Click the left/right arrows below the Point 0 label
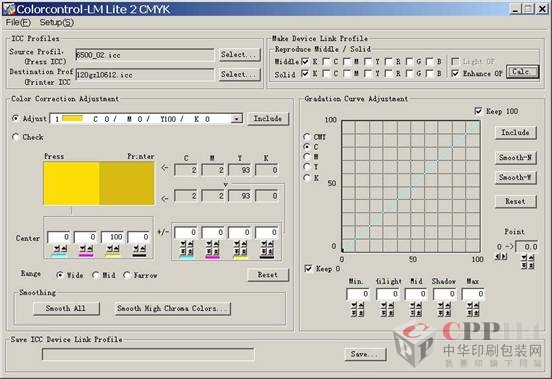The width and height of the screenshot is (552, 379). tap(501, 257)
